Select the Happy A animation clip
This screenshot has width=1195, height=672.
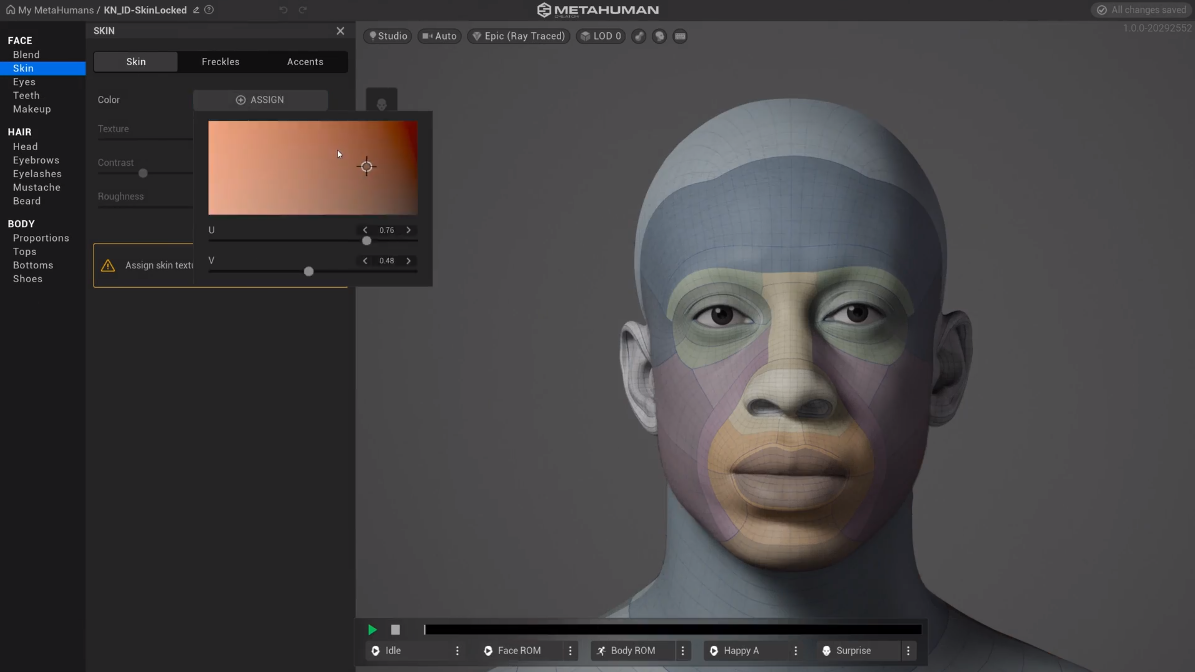[x=747, y=651]
